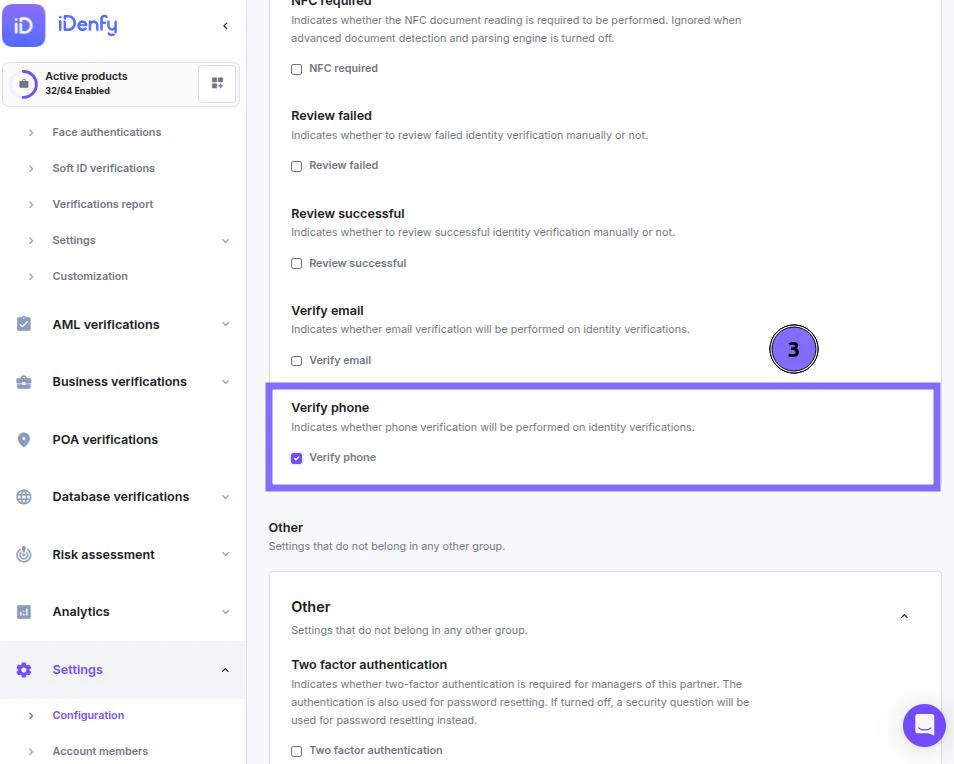Viewport: 954px width, 764px height.
Task: Collapse the Other settings panel
Action: [904, 616]
